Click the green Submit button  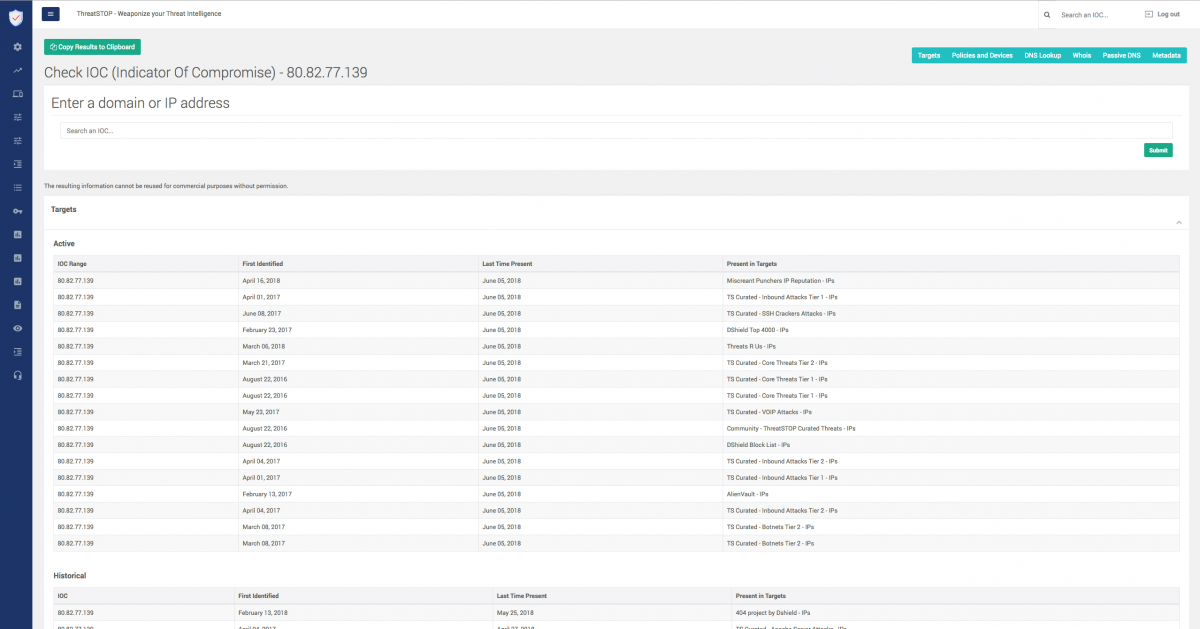(1158, 150)
